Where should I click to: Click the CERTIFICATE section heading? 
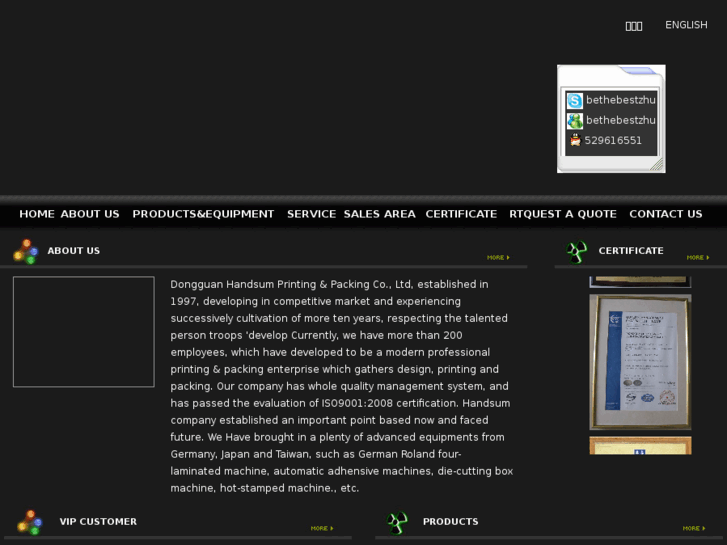631,250
